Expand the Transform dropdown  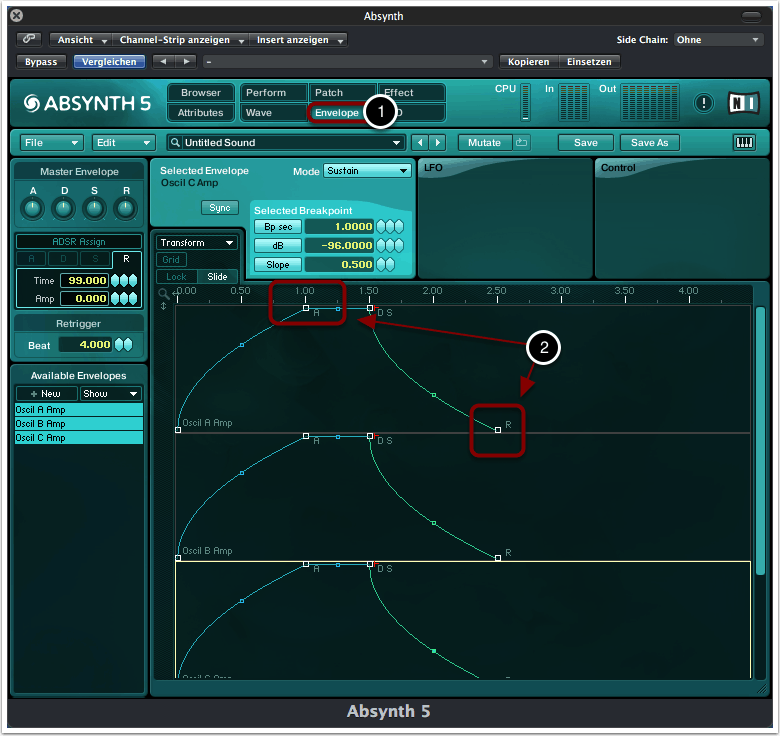tap(196, 242)
